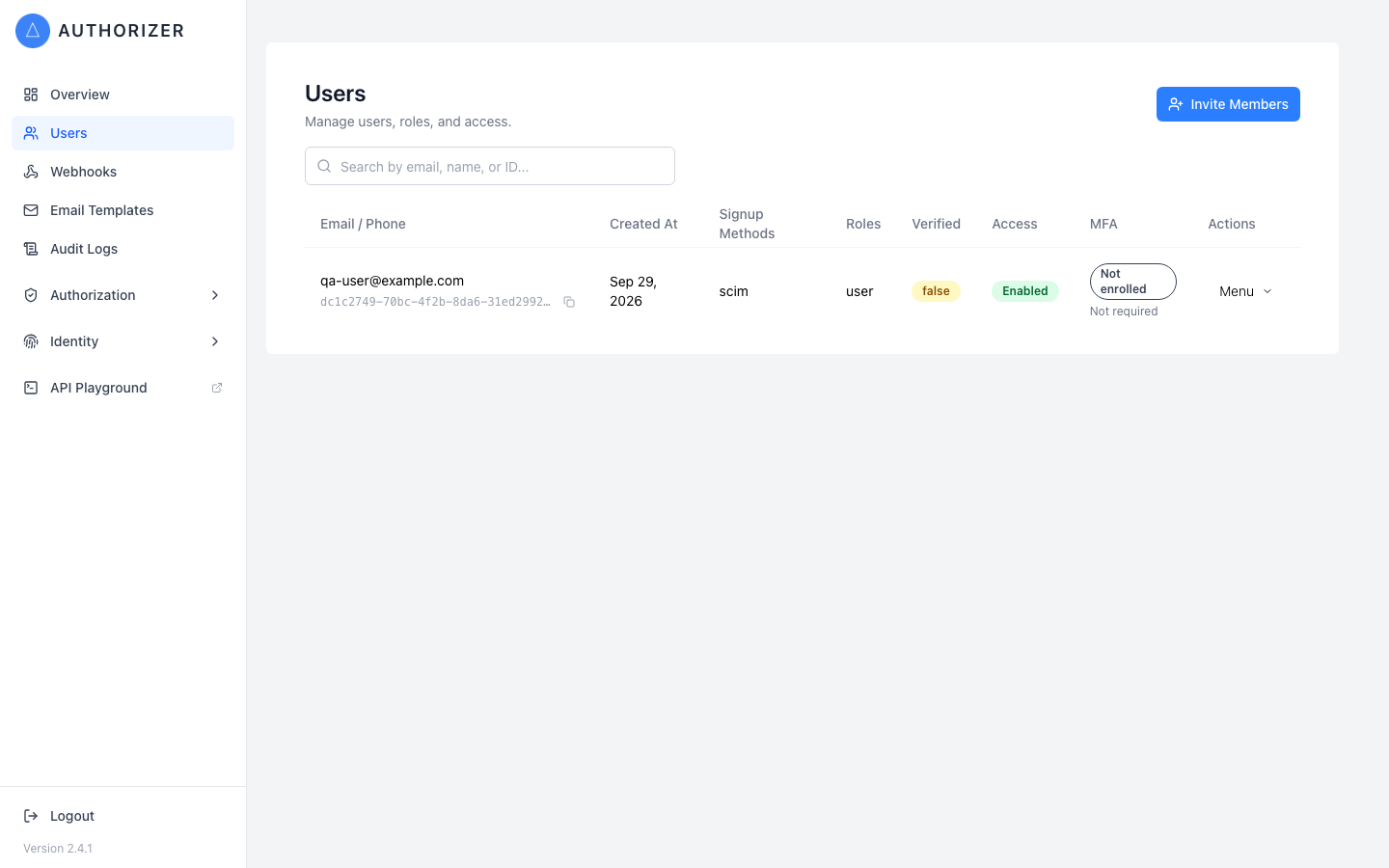
Task: Click the Logout arrow icon
Action: (x=31, y=816)
